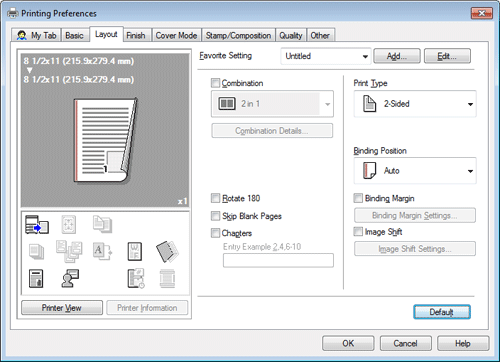This screenshot has width=500, height=362.
Task: Click the Entry Example 2,4,6-10 text
Action: [x=262, y=247]
